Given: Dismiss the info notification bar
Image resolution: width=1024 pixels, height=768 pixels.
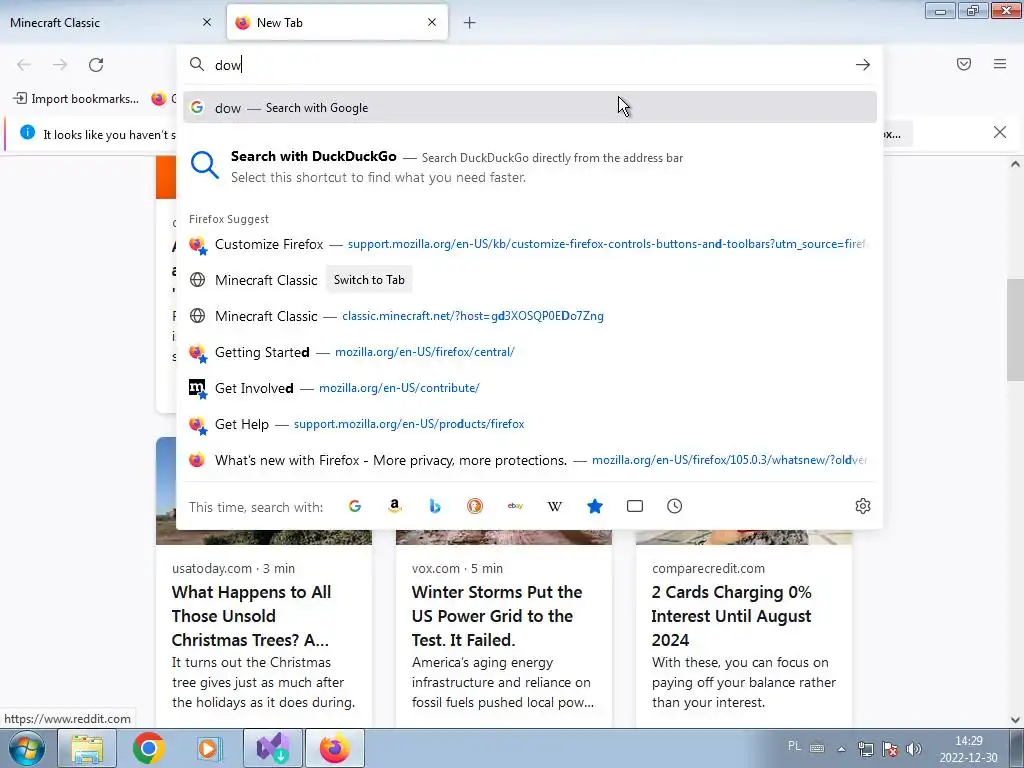Looking at the screenshot, I should click(1000, 133).
